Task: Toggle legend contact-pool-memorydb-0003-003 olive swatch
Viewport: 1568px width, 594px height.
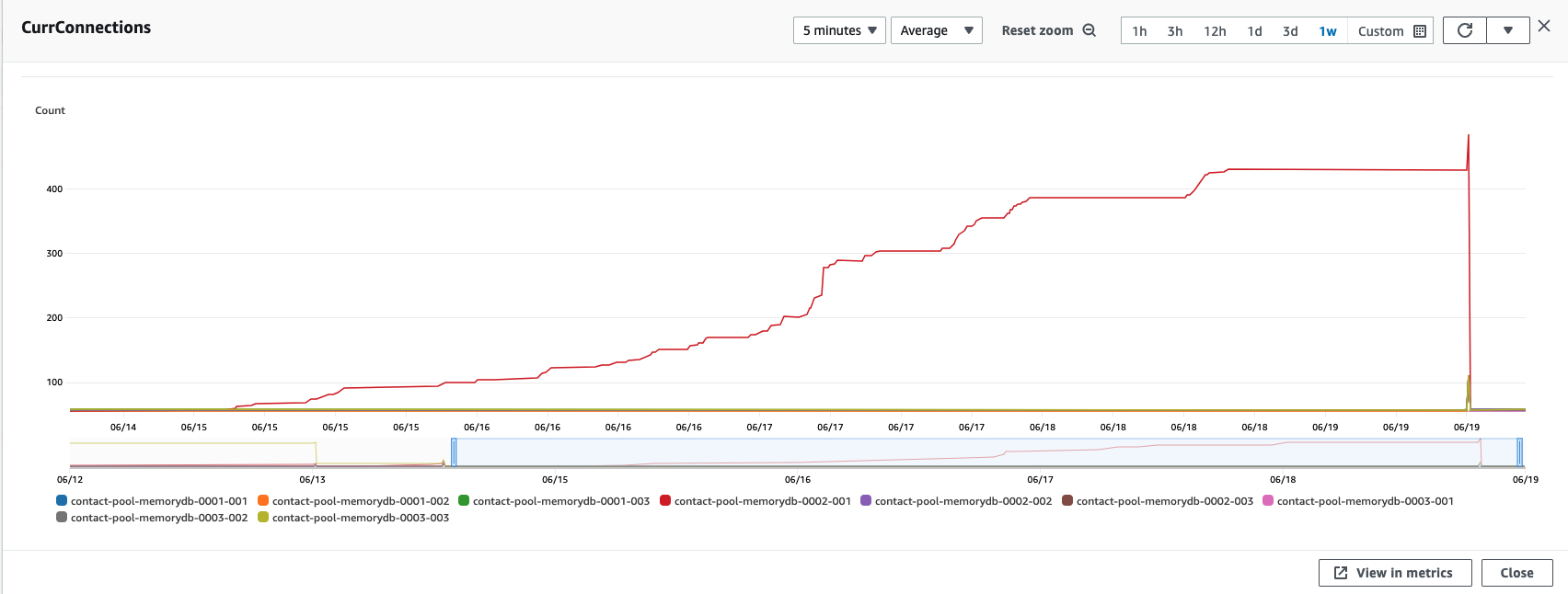Action: coord(263,517)
